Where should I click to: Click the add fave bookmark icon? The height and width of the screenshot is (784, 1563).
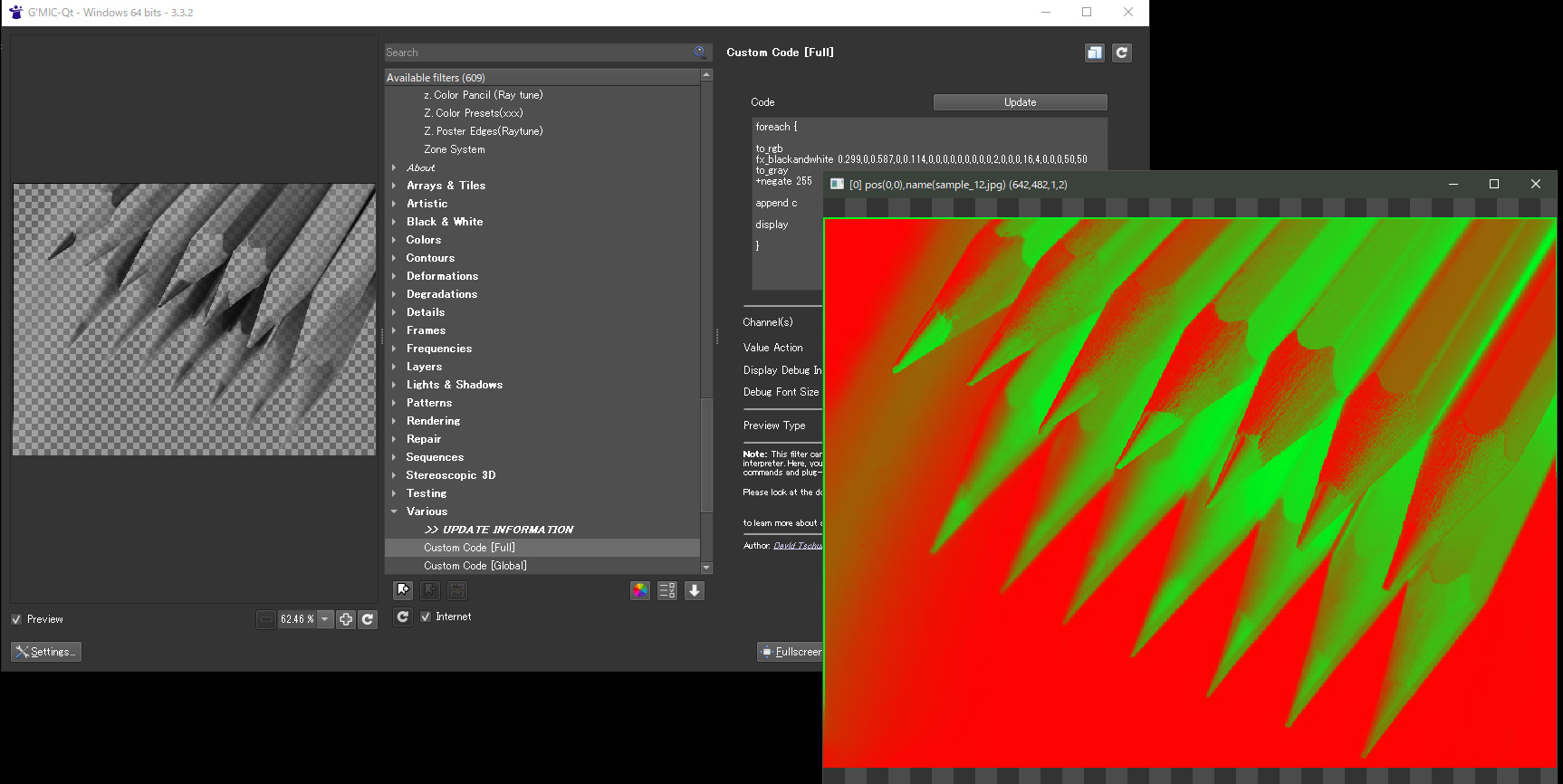pyautogui.click(x=403, y=590)
